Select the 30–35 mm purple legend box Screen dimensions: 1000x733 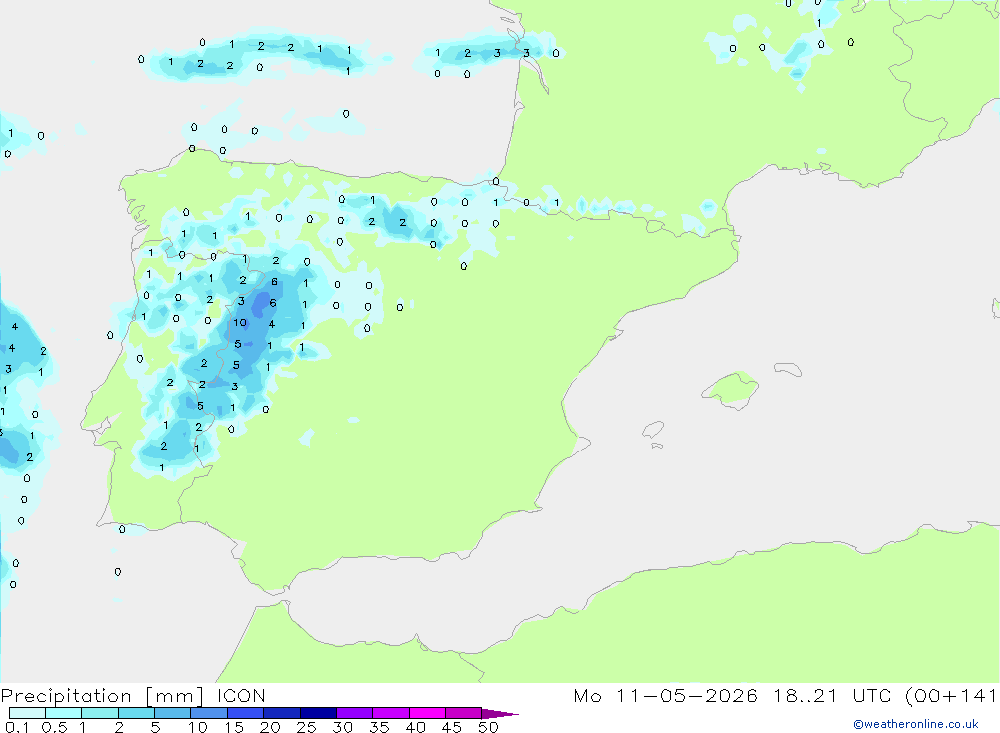pos(355,713)
